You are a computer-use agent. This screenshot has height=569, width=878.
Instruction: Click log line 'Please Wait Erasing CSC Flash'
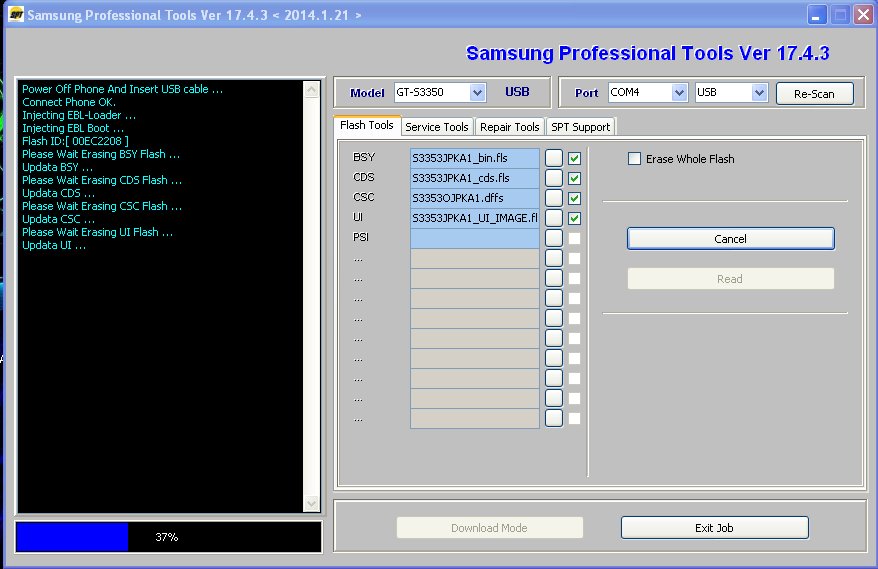[102, 206]
